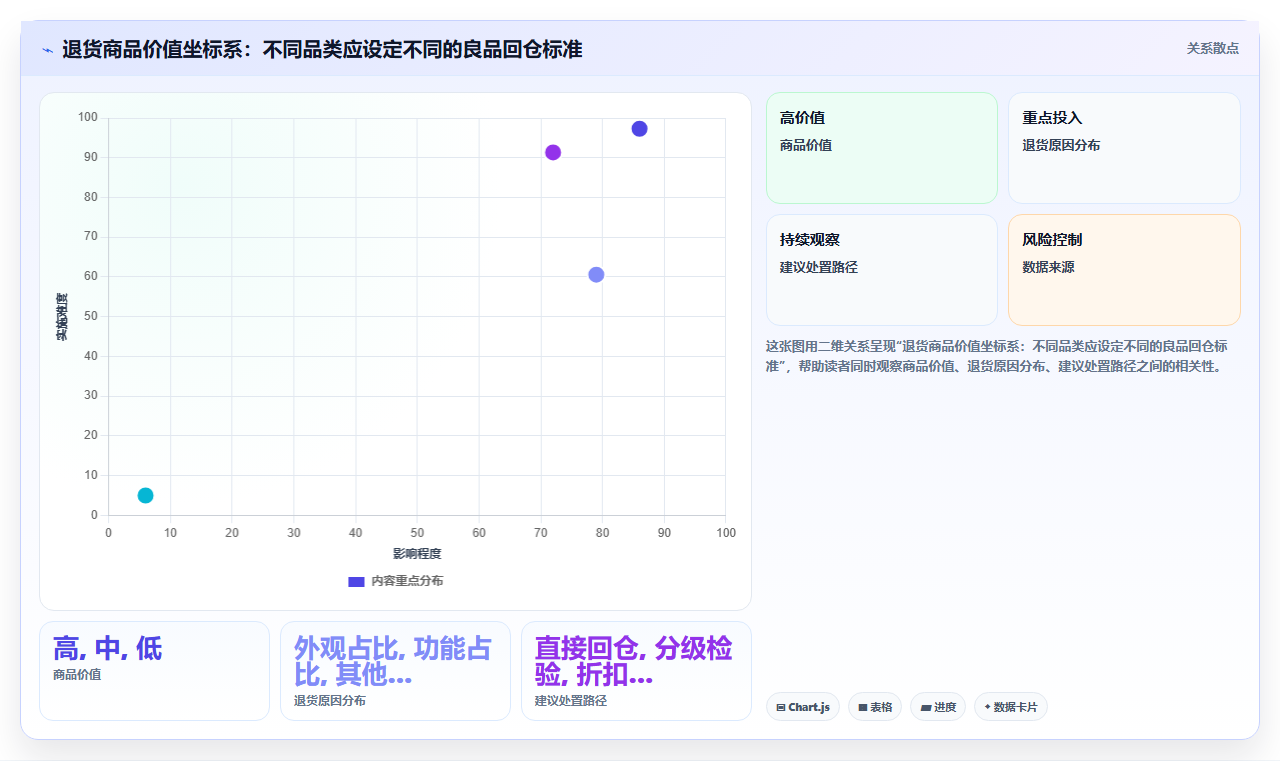The image size is (1280, 761).
Task: Click the 关系散点 label in the header
Action: pos(1212,48)
